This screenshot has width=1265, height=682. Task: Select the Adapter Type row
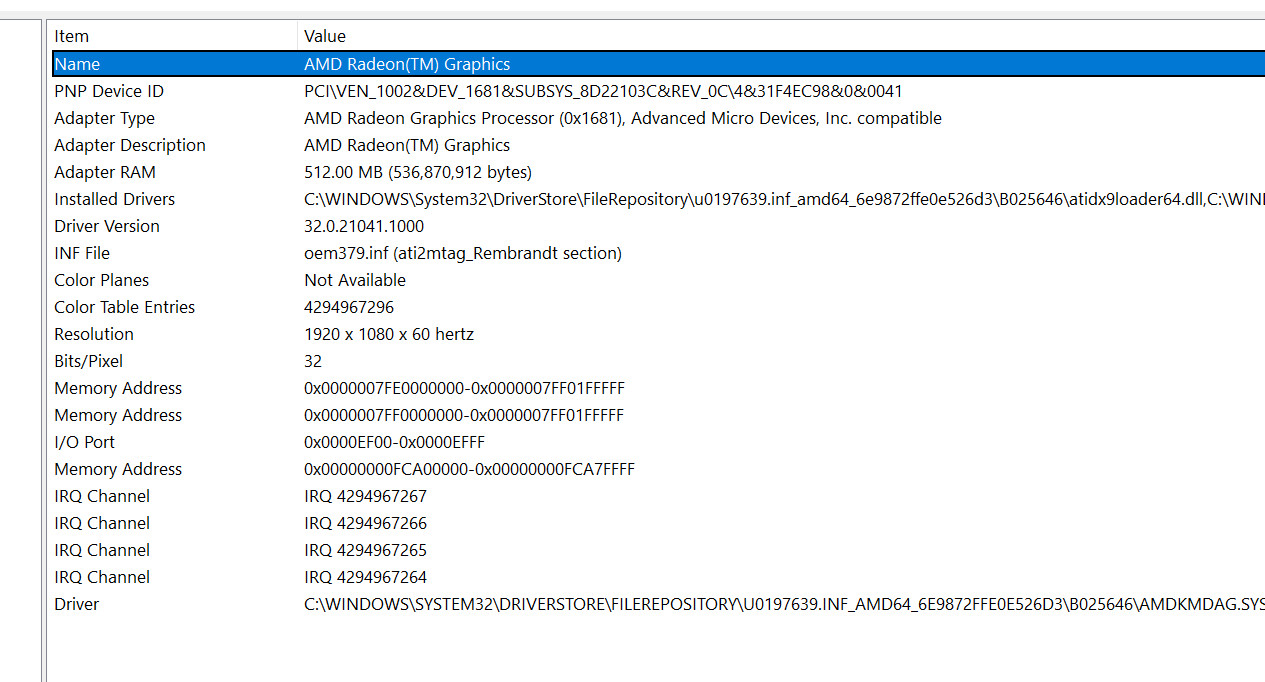(x=658, y=118)
